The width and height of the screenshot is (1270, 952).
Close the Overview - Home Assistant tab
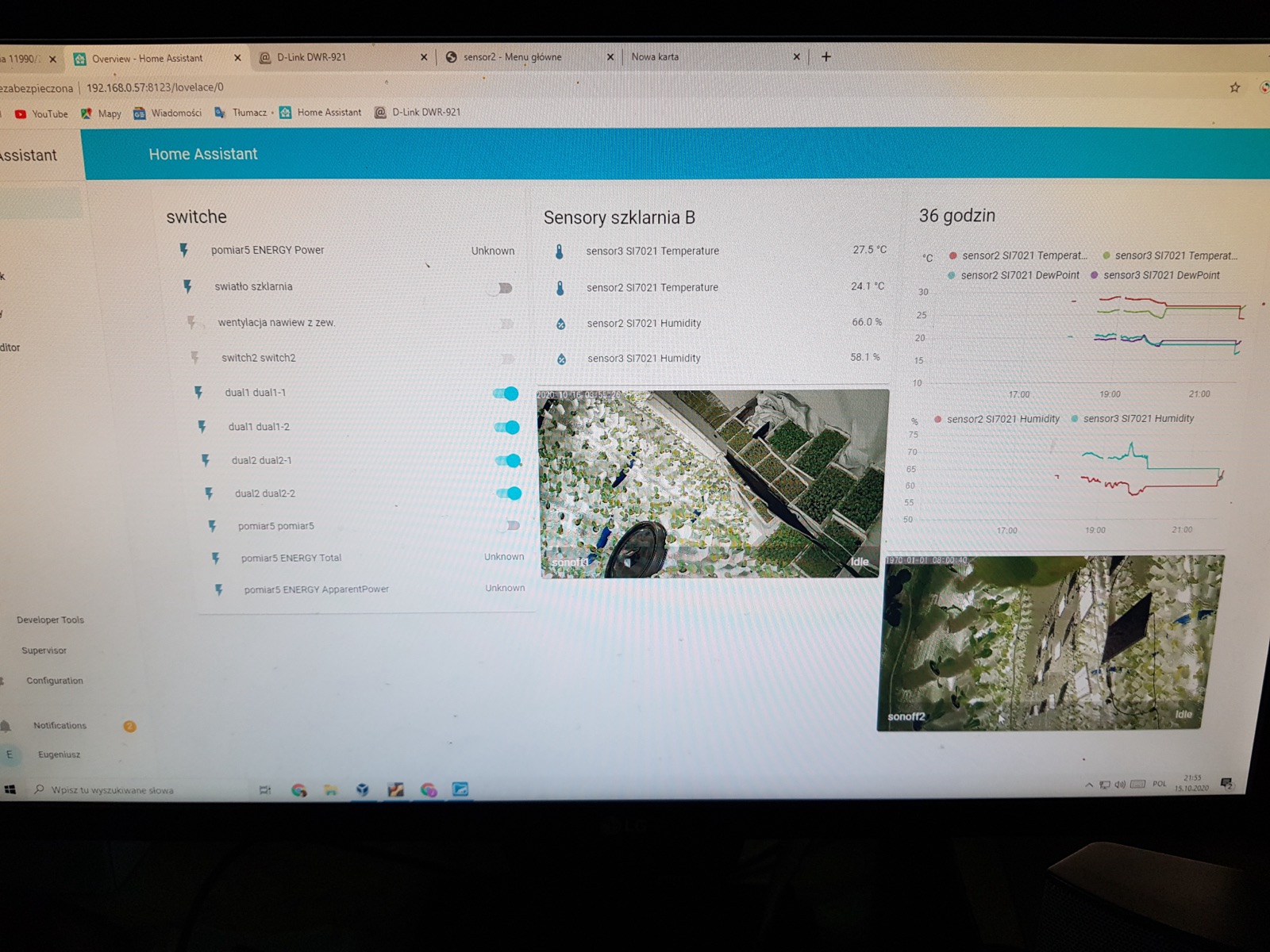pos(237,58)
